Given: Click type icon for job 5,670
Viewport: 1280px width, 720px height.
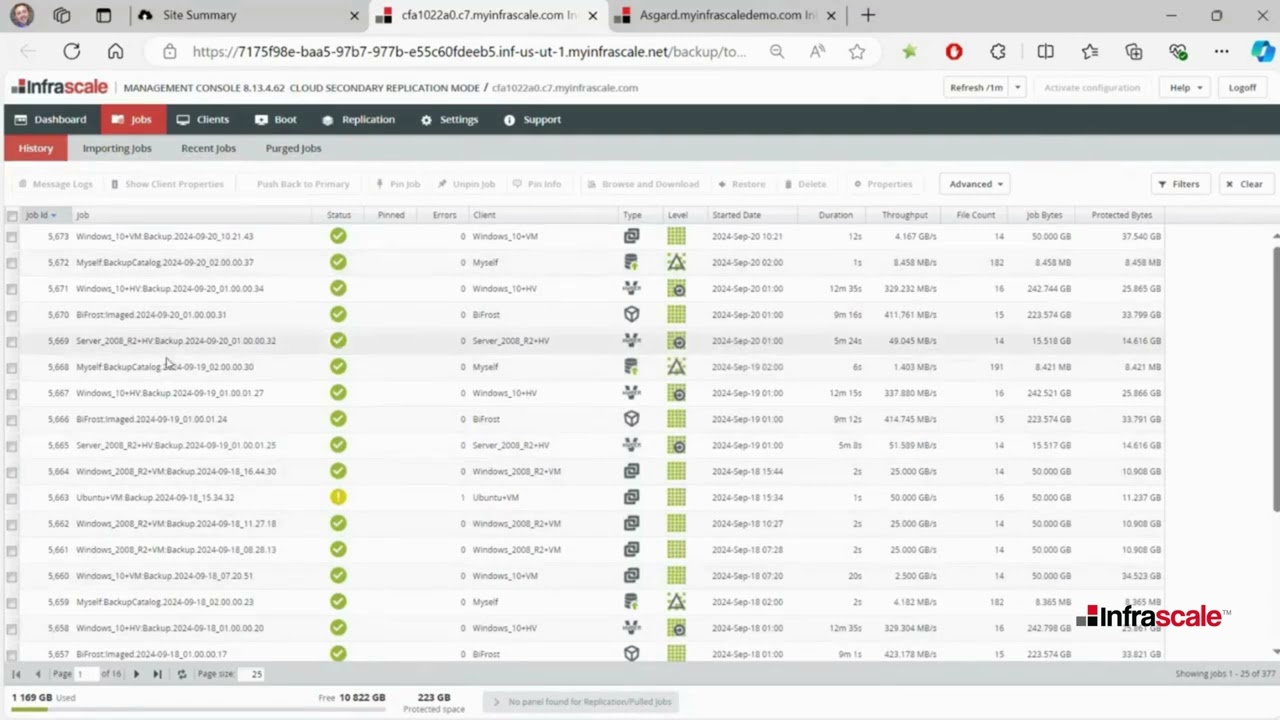Looking at the screenshot, I should tap(631, 314).
